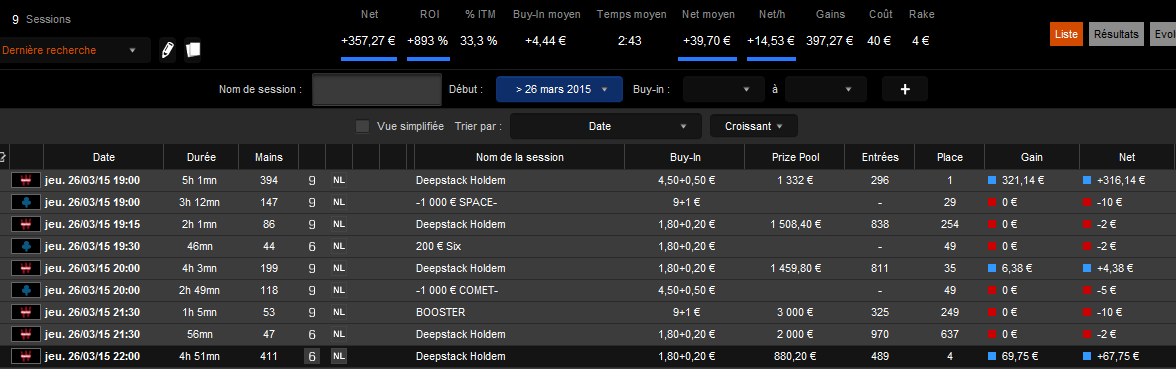Click the copy search icon next to pencil
Image resolution: width=1176 pixels, height=369 pixels.
click(x=193, y=50)
